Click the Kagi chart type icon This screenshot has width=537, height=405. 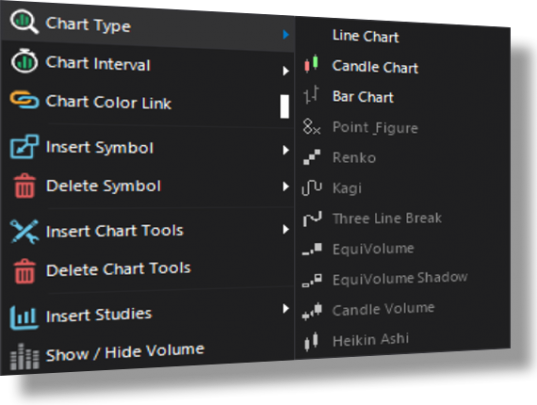coord(312,188)
